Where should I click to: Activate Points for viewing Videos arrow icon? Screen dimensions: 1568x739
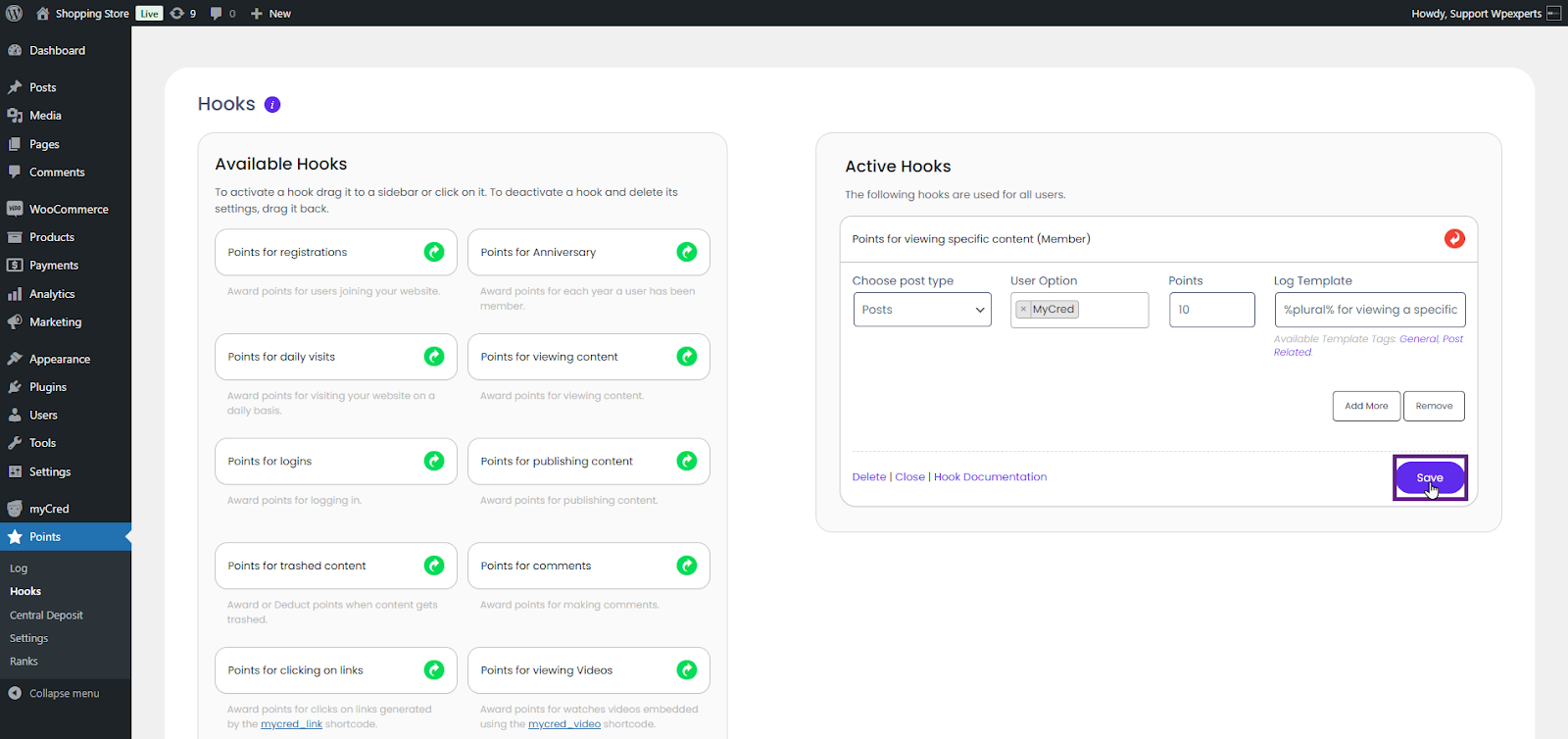[x=686, y=670]
